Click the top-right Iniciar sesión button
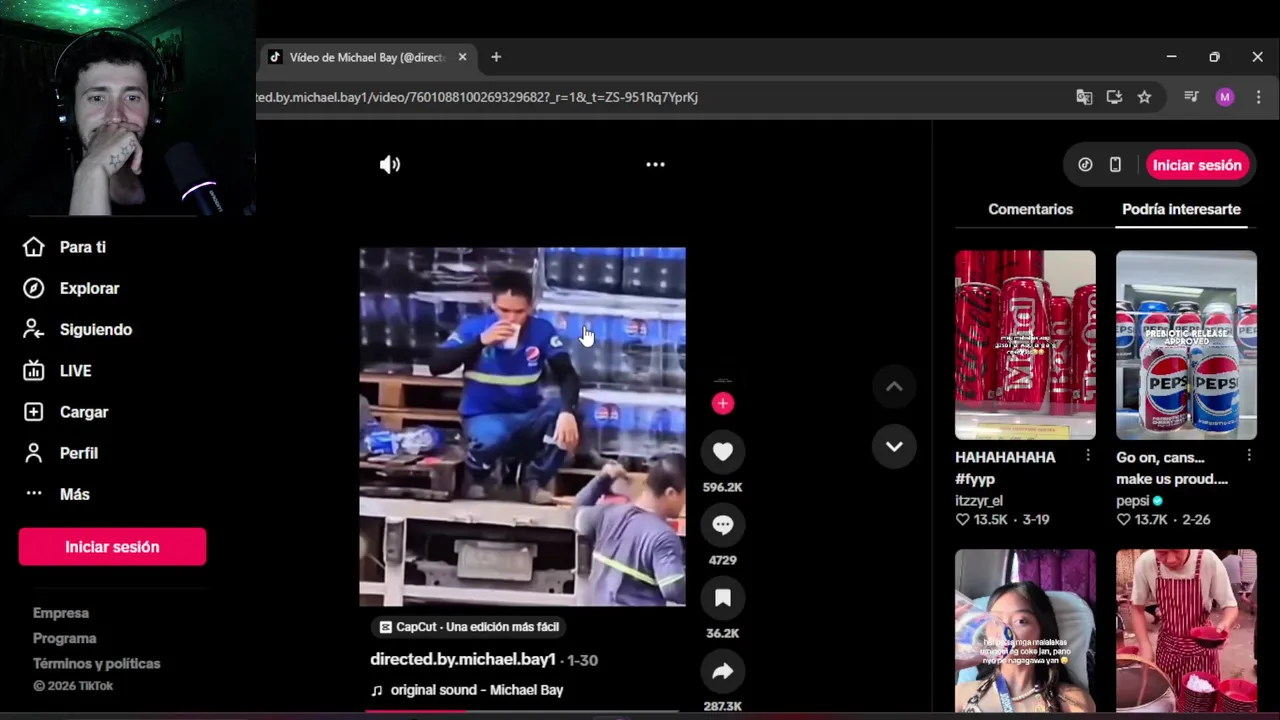 click(1197, 165)
